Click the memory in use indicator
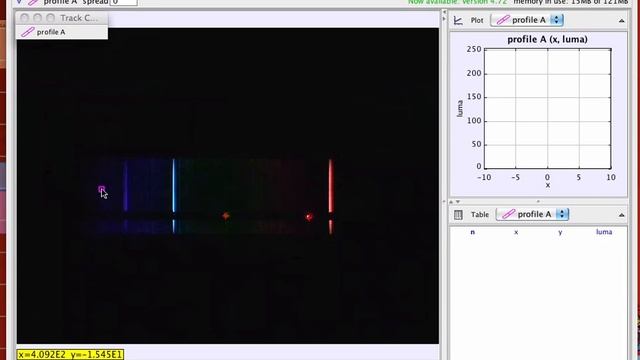The width and height of the screenshot is (640, 360). click(571, 2)
